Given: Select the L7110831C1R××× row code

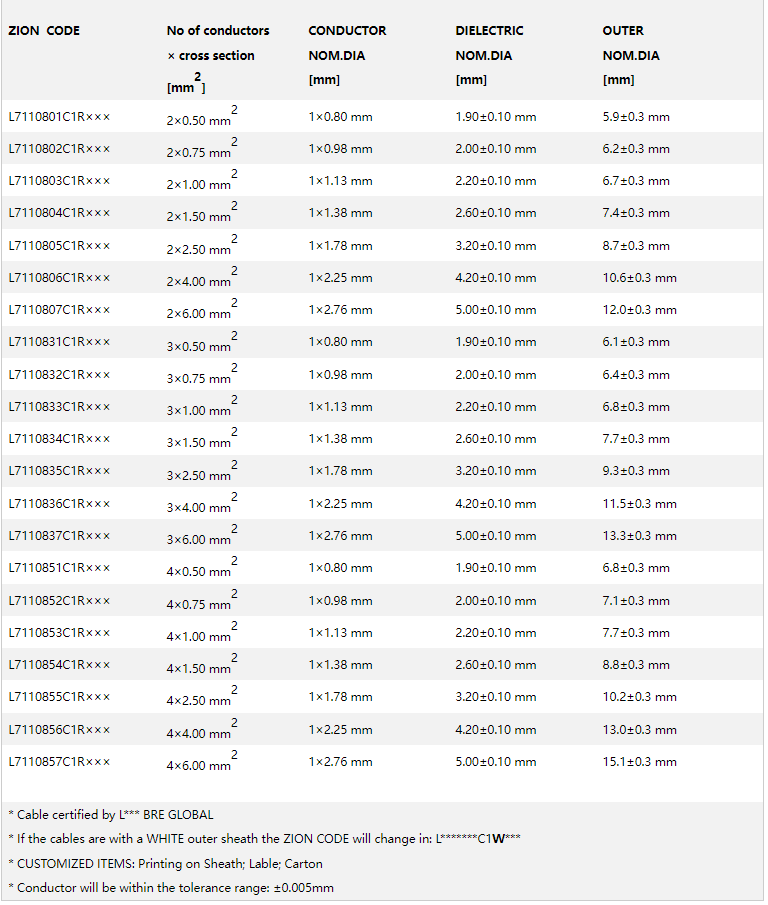Looking at the screenshot, I should pos(59,343).
